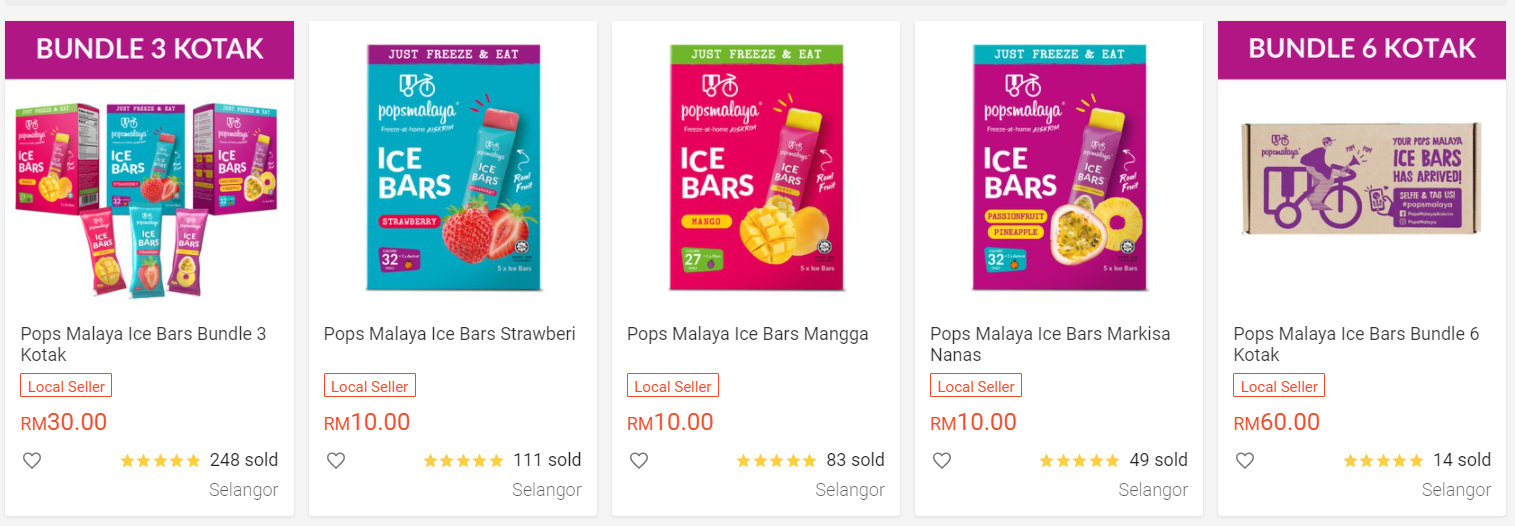Viewport: 1515px width, 526px height.
Task: Open Pops Malaya Ice Bars Bundle 6 Kotak title
Action: pos(1355,344)
